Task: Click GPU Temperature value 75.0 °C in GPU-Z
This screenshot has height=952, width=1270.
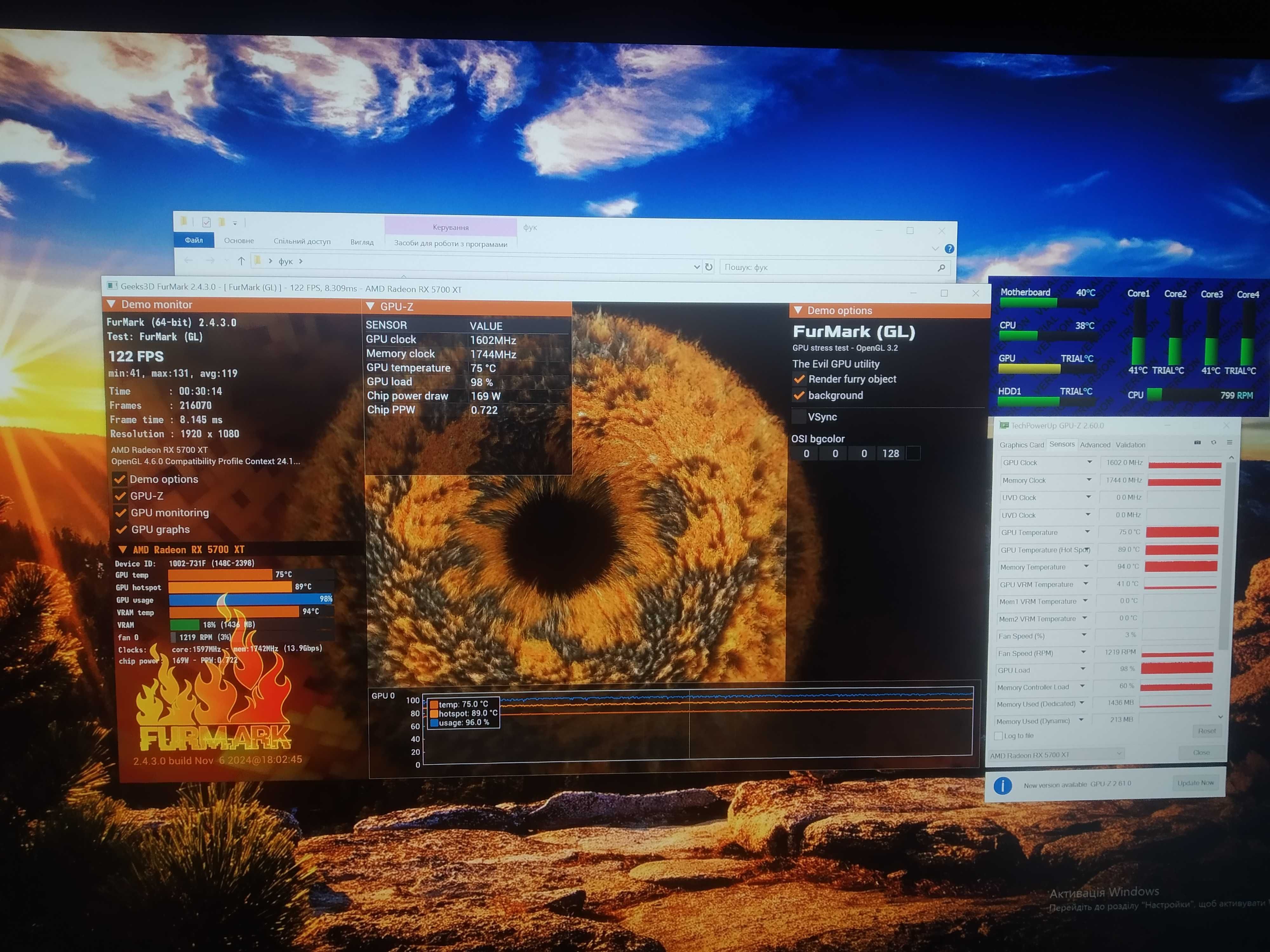Action: click(x=1129, y=532)
